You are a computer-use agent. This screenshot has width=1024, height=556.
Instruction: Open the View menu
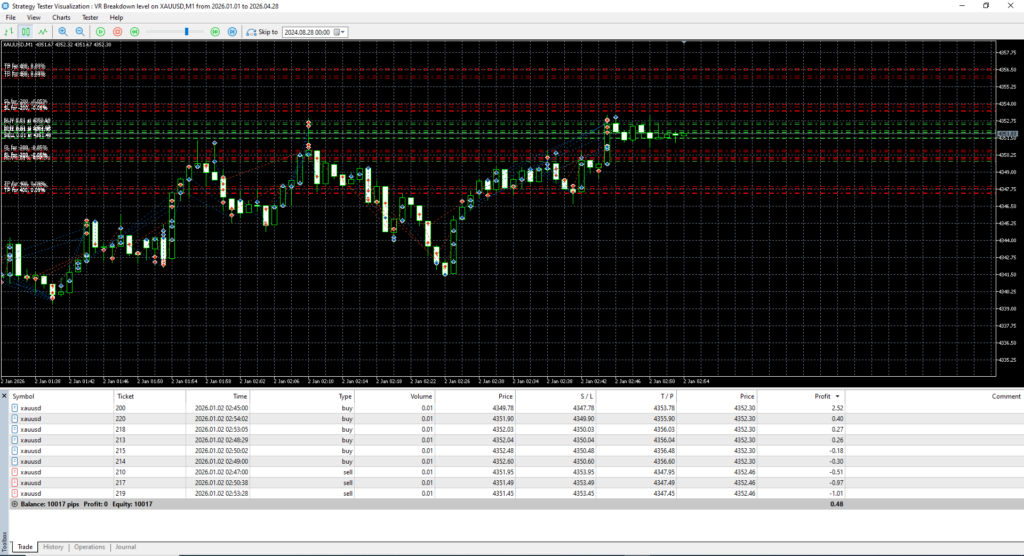click(x=33, y=18)
